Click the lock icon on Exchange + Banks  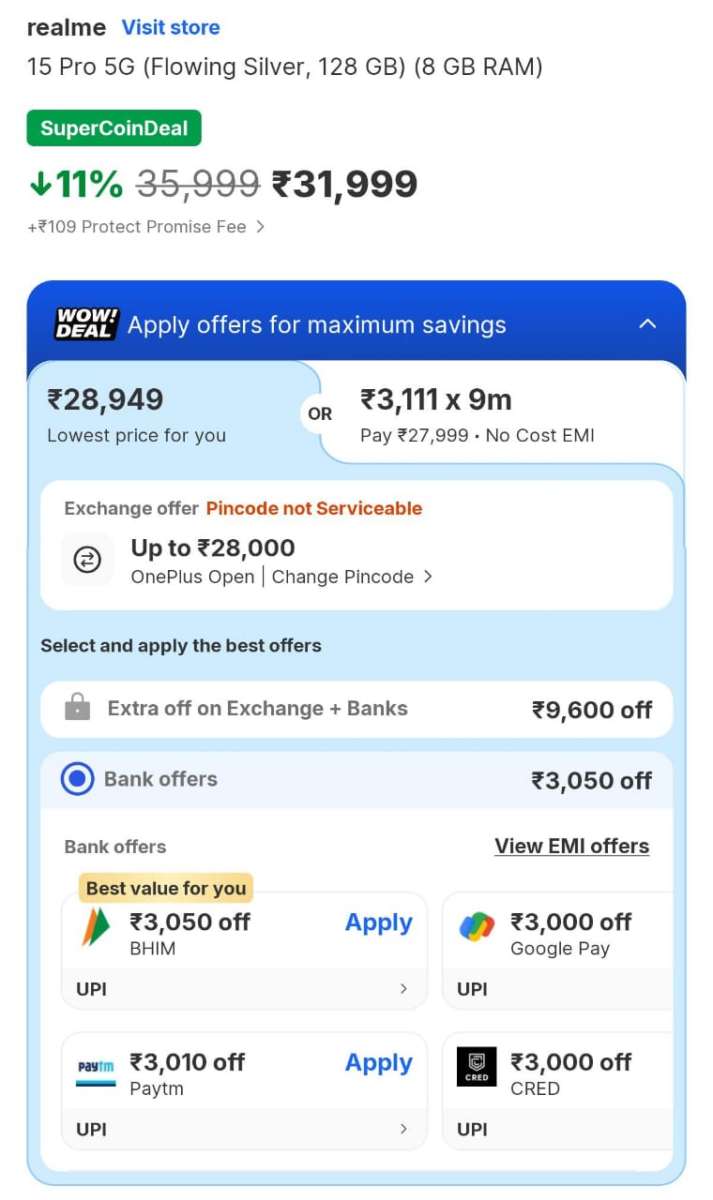pos(79,708)
